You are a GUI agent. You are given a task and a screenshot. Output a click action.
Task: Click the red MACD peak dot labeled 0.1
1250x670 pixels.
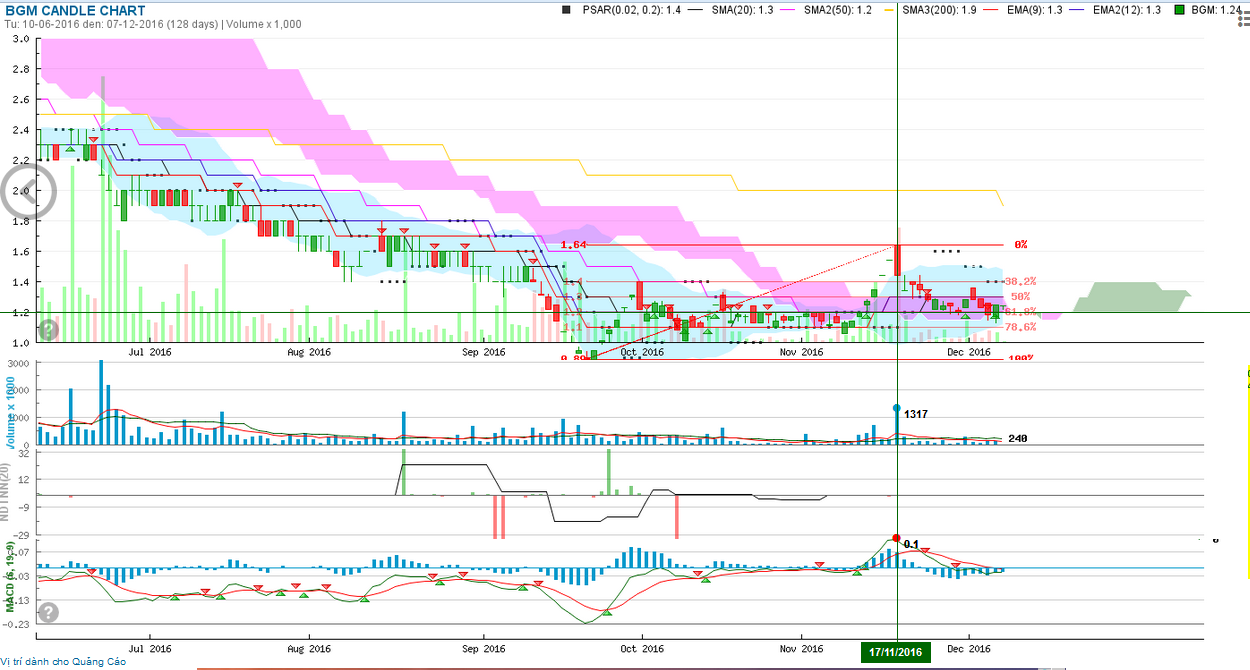coord(896,538)
